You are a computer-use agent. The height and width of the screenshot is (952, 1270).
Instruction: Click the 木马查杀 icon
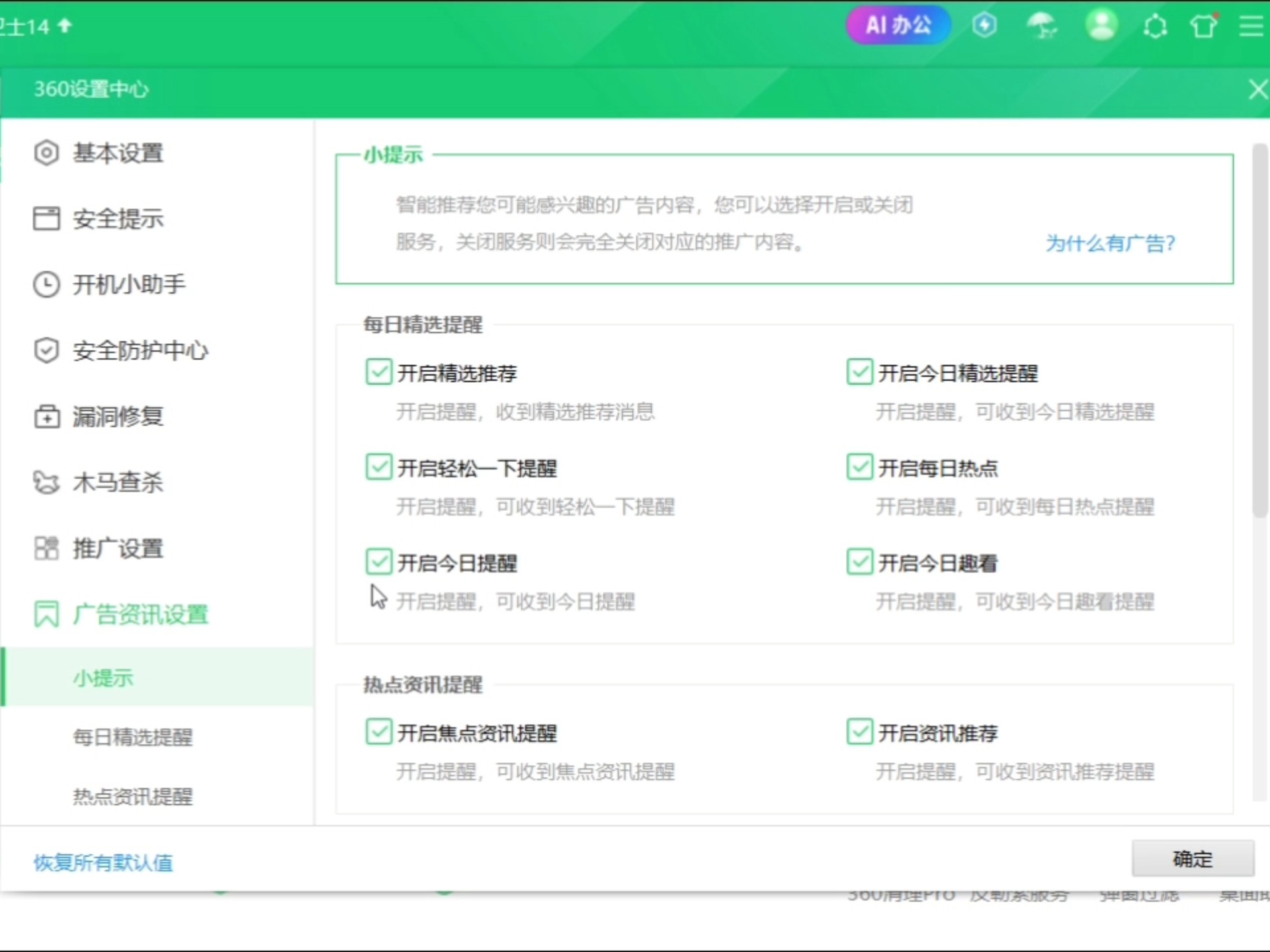click(46, 482)
